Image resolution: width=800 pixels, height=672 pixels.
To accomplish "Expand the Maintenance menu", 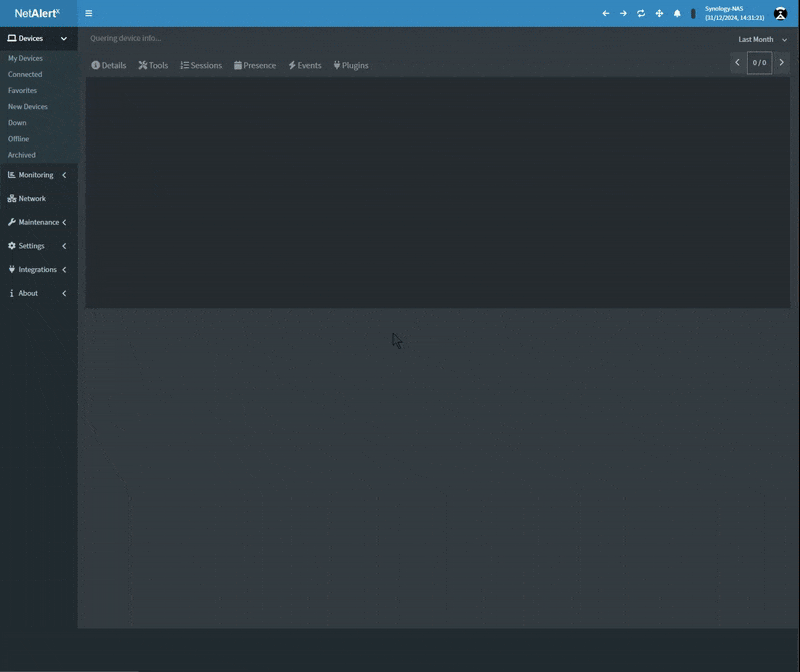I will 38,222.
